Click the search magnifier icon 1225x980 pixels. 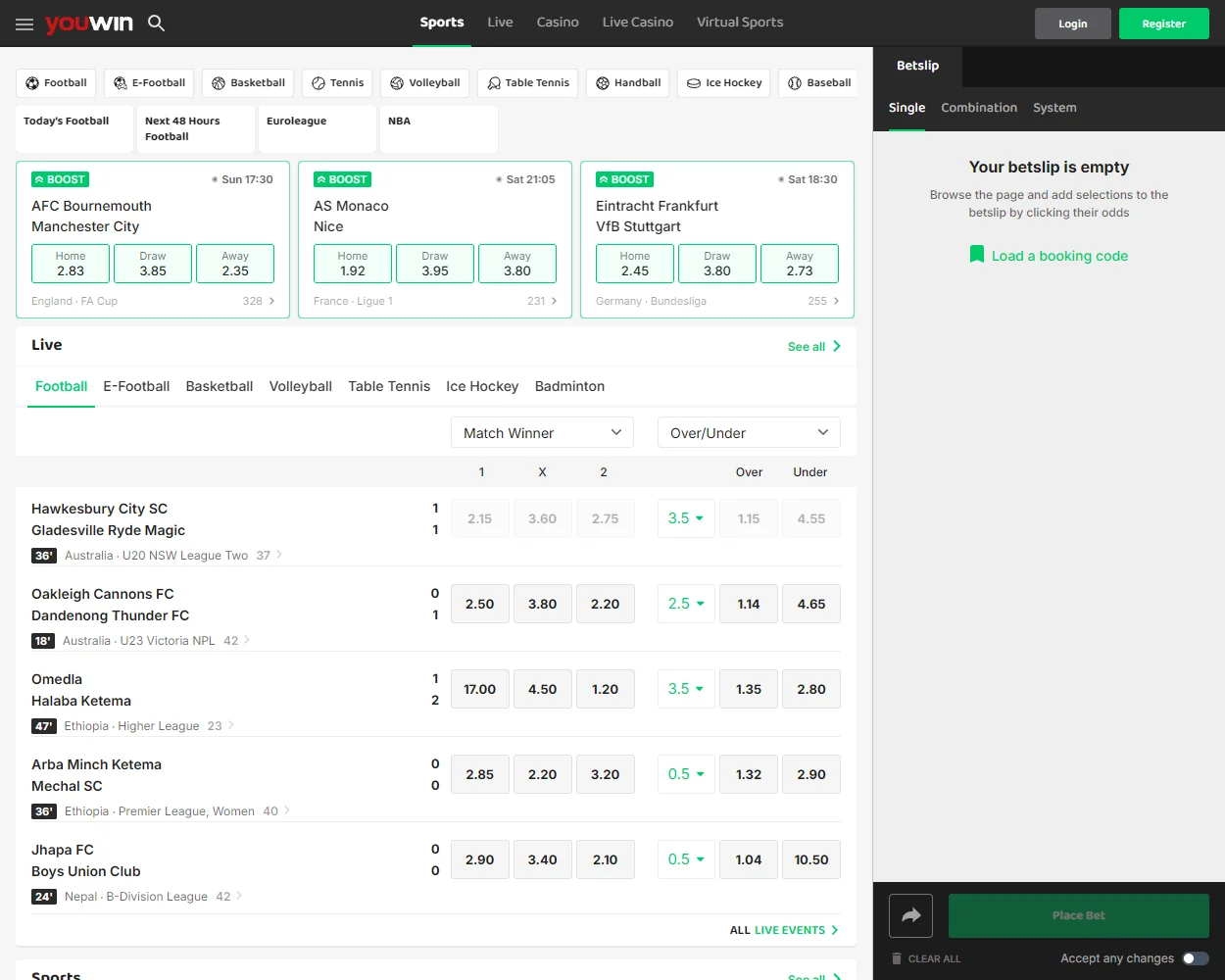tap(156, 23)
